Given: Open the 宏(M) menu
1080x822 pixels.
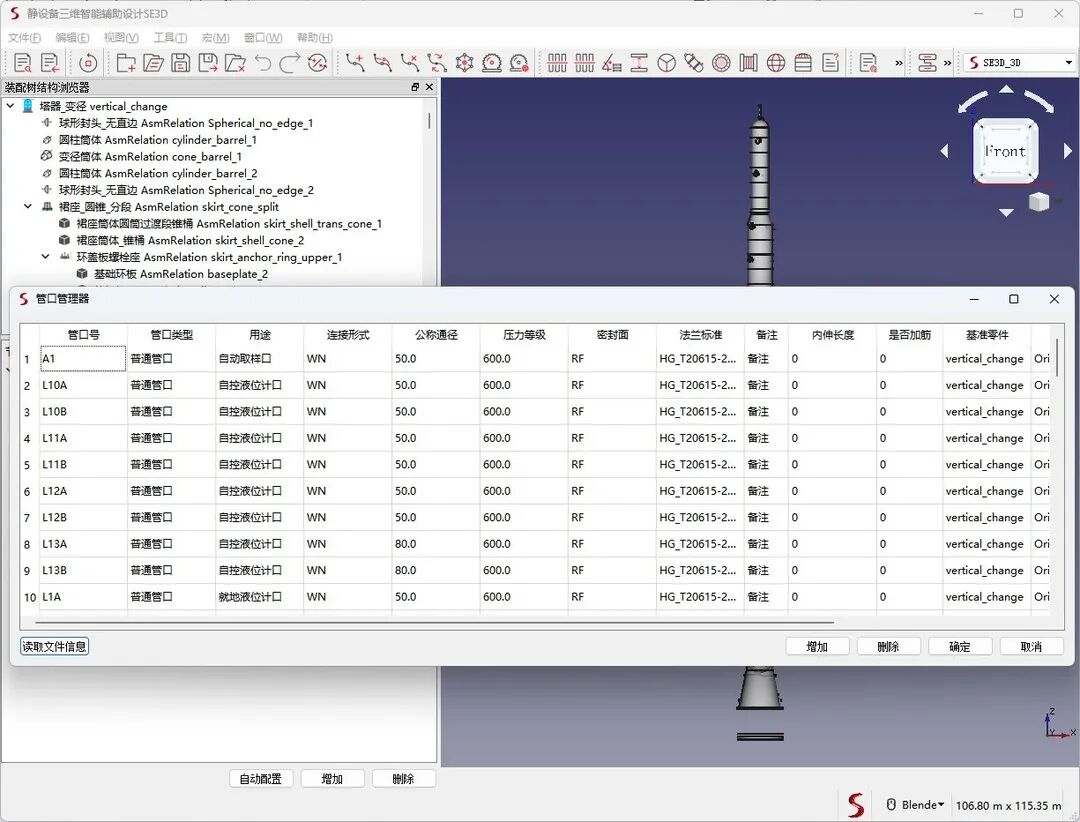Looking at the screenshot, I should click(x=216, y=38).
